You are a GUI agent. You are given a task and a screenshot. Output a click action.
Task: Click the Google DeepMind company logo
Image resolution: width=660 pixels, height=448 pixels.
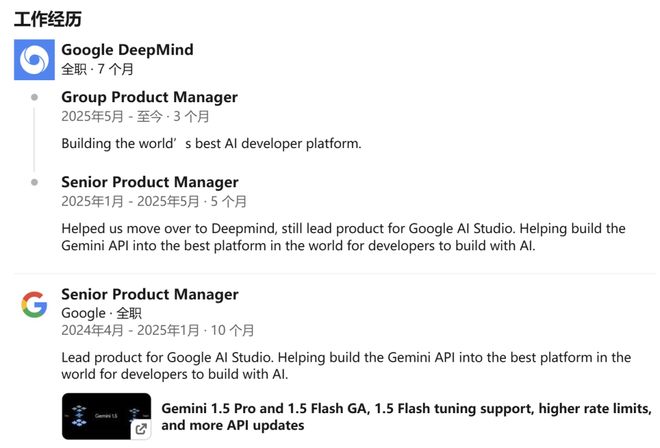[x=34, y=60]
